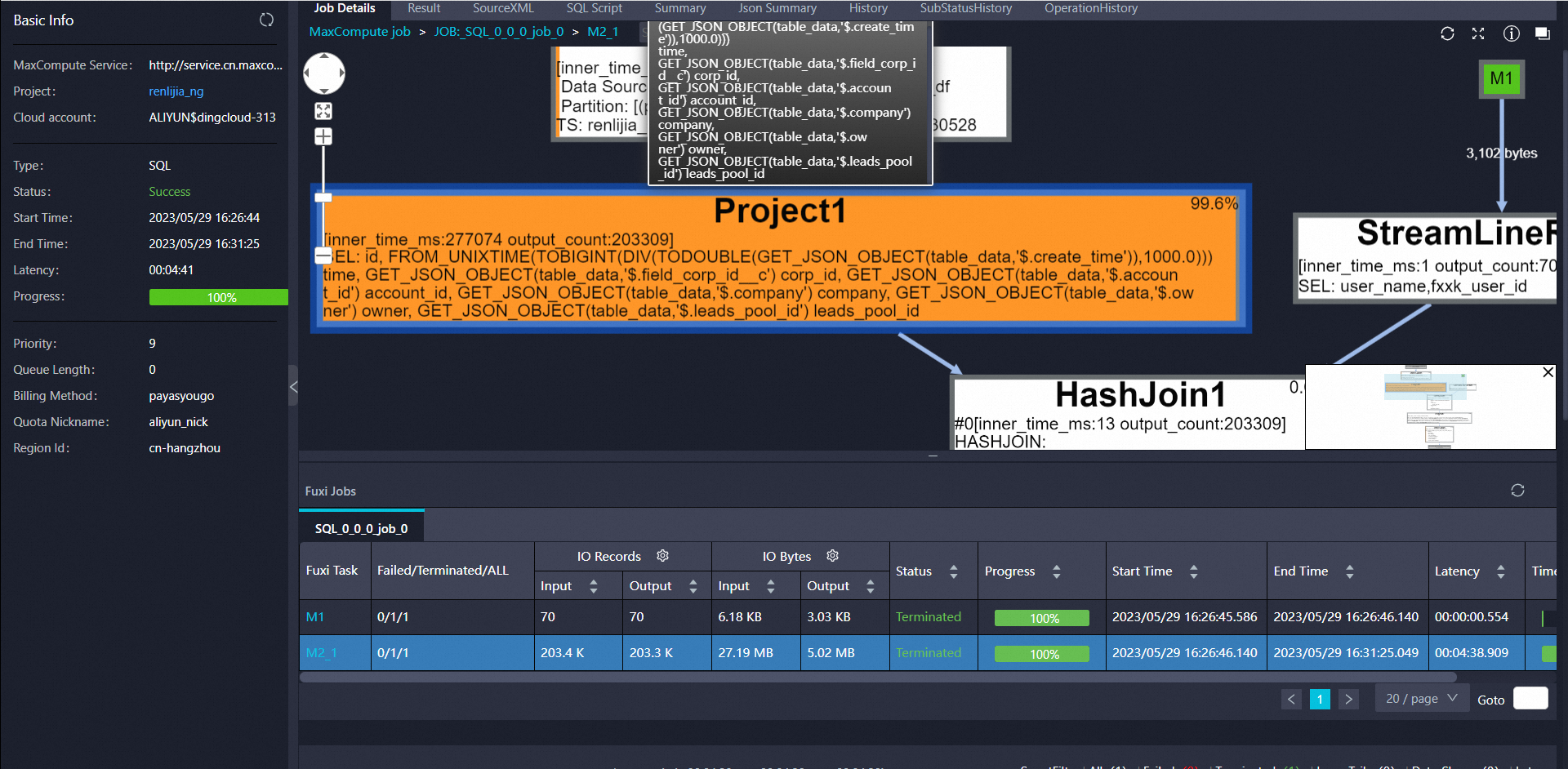The height and width of the screenshot is (769, 1568).
Task: Click the minimap overview thumbnail
Action: pos(1430,407)
